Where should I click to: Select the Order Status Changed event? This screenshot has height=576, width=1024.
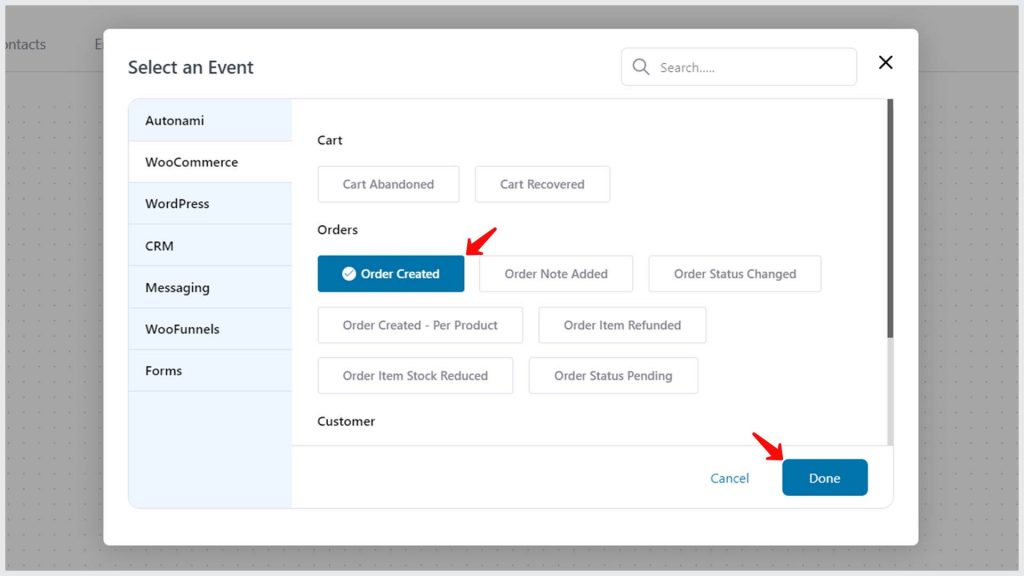pos(735,273)
